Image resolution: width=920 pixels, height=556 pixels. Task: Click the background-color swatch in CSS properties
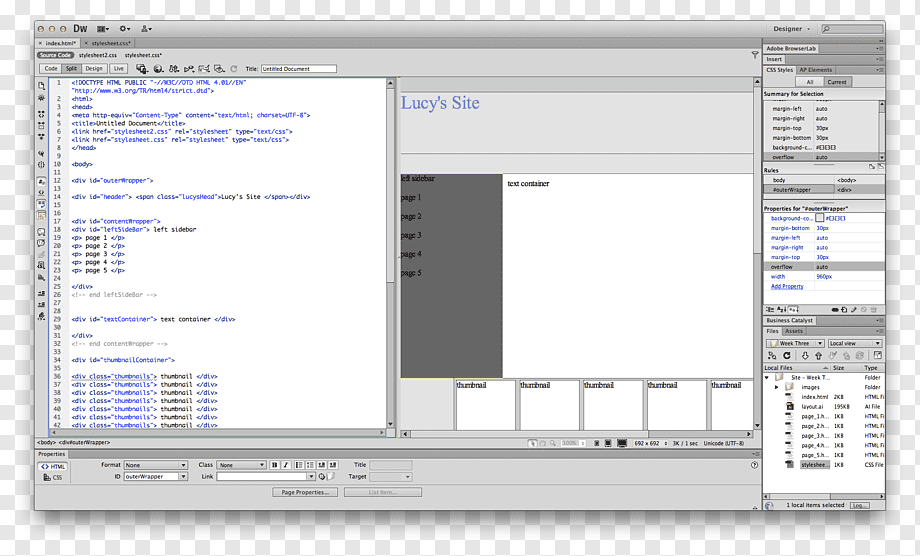click(819, 218)
